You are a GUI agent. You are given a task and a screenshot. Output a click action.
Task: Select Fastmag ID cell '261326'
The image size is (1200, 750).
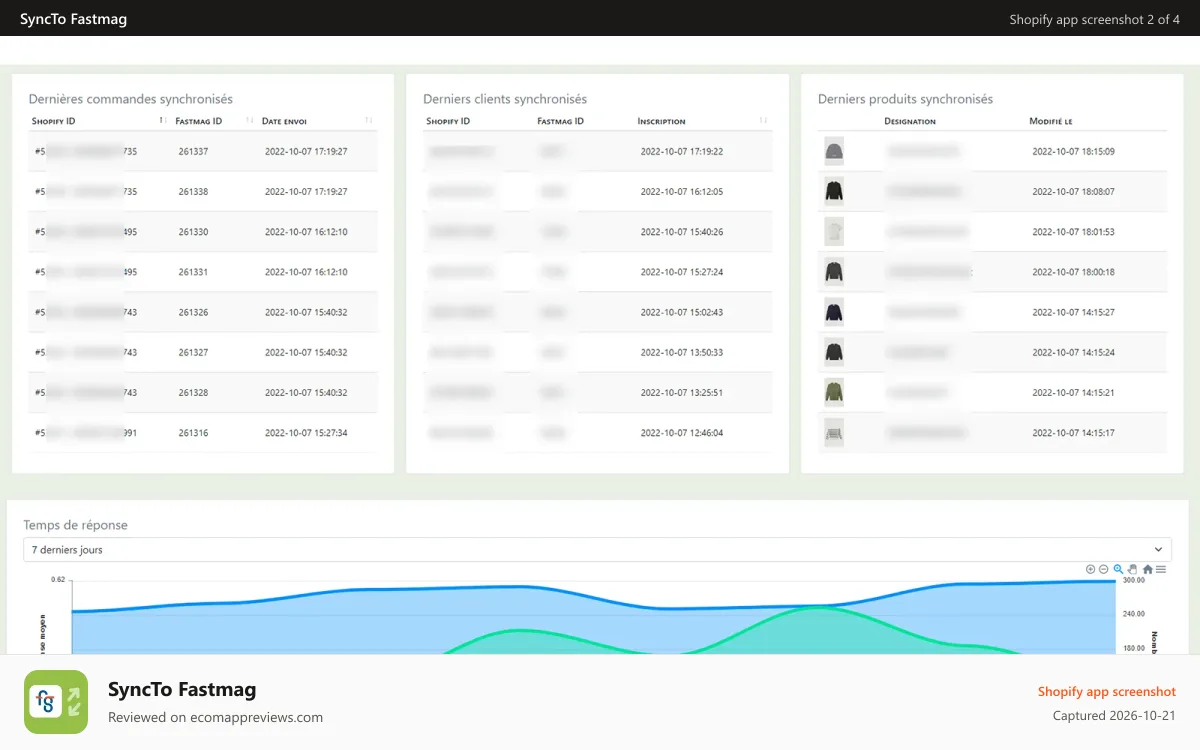(193, 312)
